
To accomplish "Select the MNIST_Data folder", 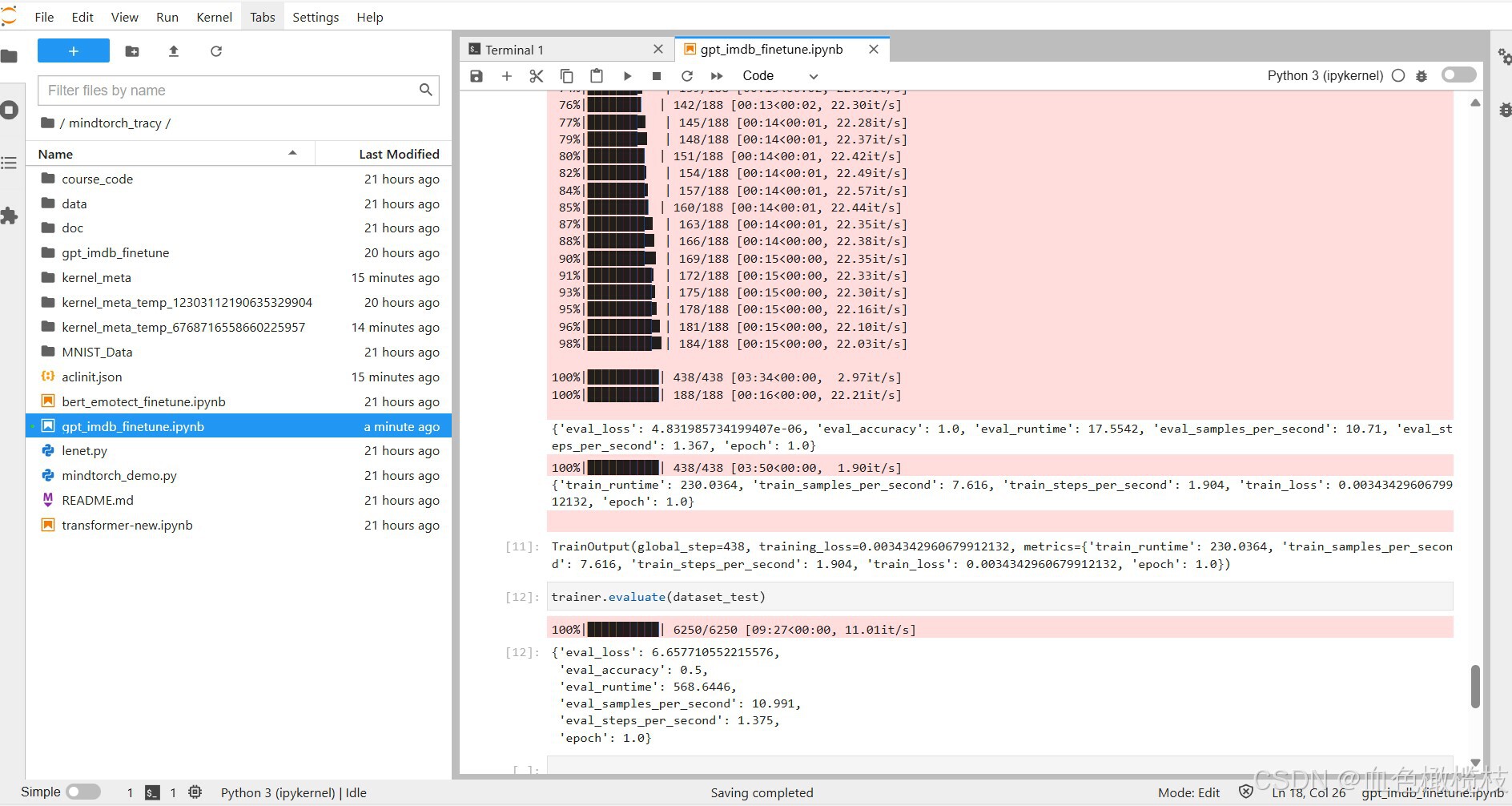I will (239, 352).
